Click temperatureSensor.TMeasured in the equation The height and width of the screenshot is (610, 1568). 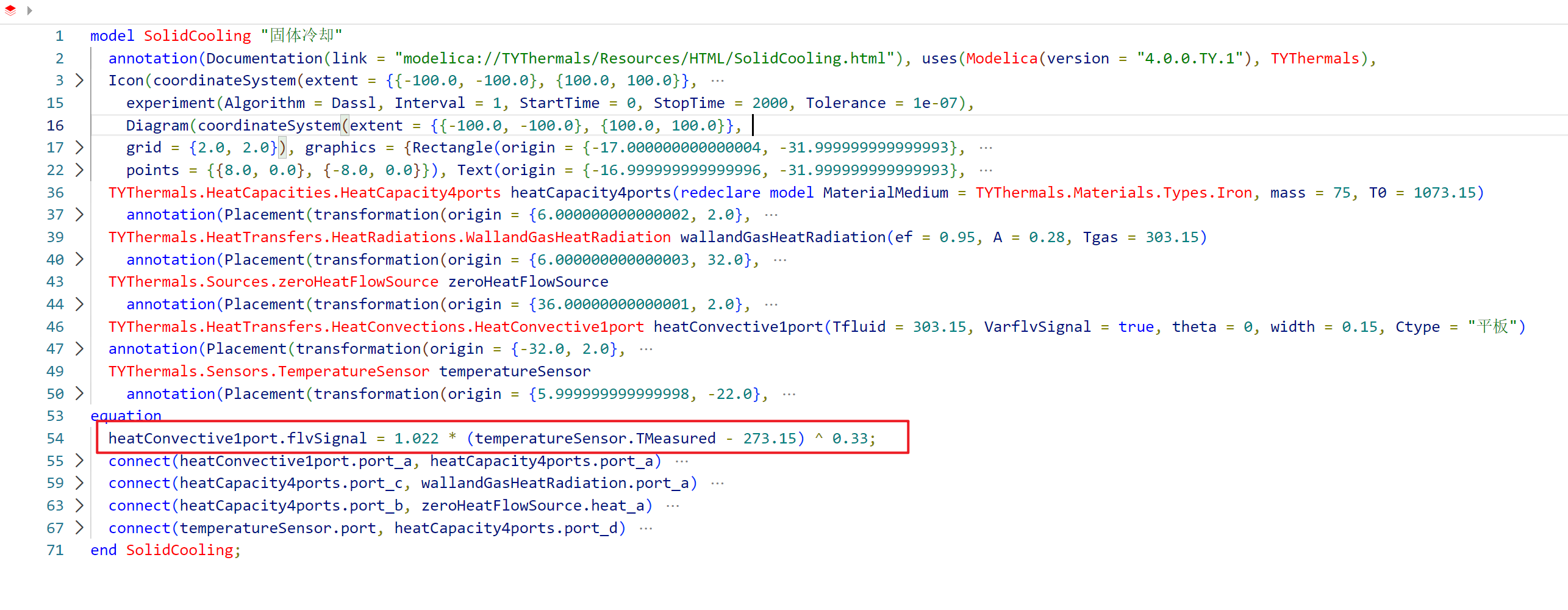595,438
